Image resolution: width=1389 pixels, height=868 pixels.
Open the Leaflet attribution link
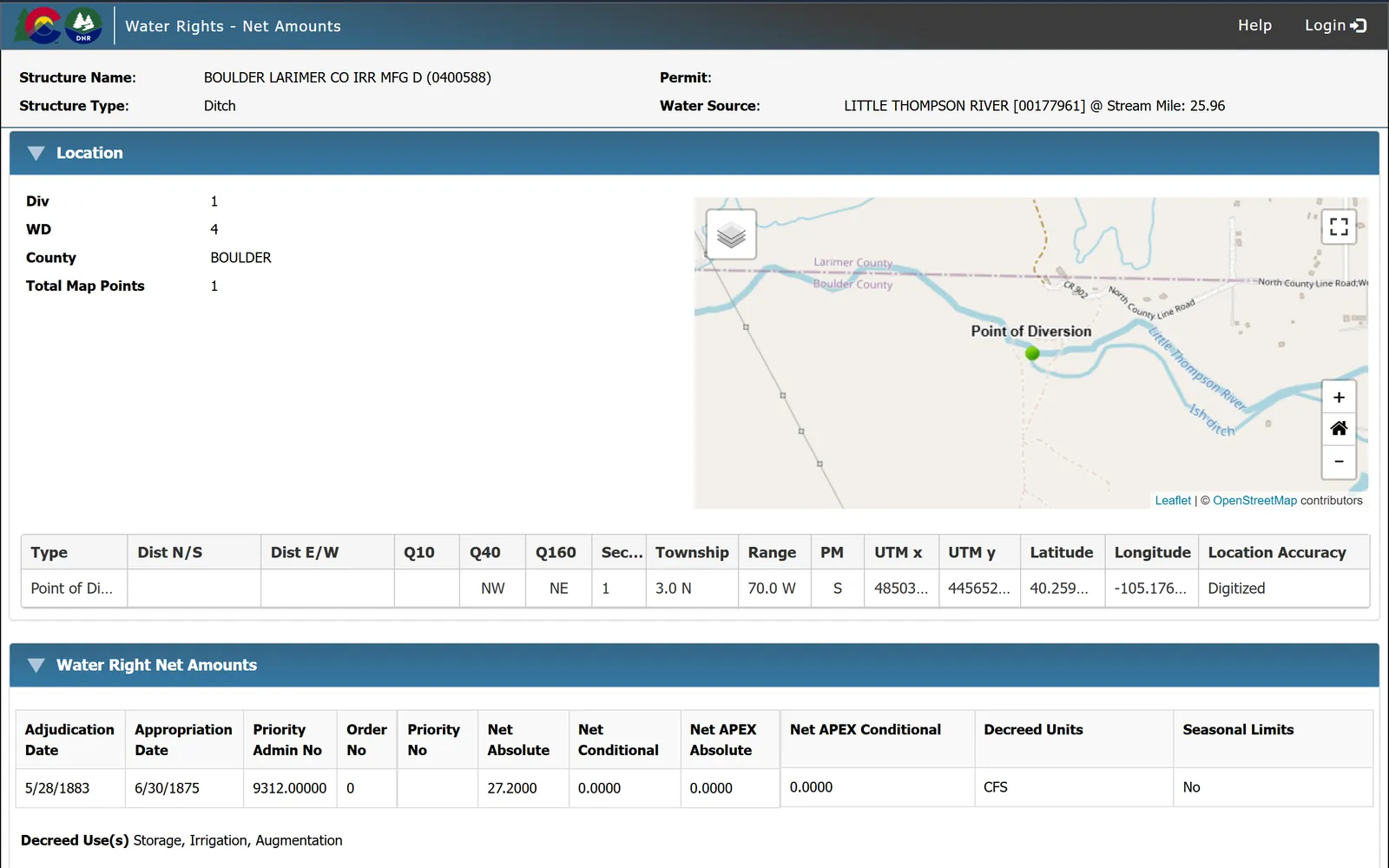point(1173,500)
